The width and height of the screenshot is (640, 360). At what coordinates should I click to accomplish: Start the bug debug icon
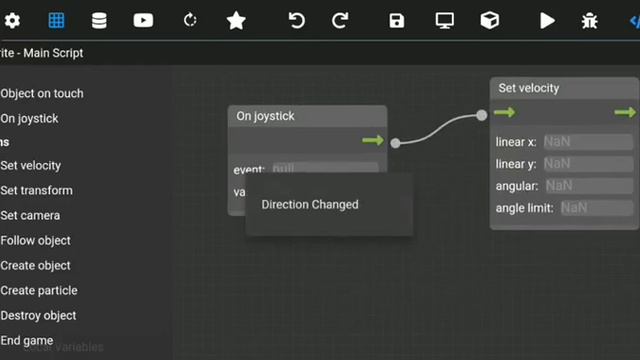589,20
